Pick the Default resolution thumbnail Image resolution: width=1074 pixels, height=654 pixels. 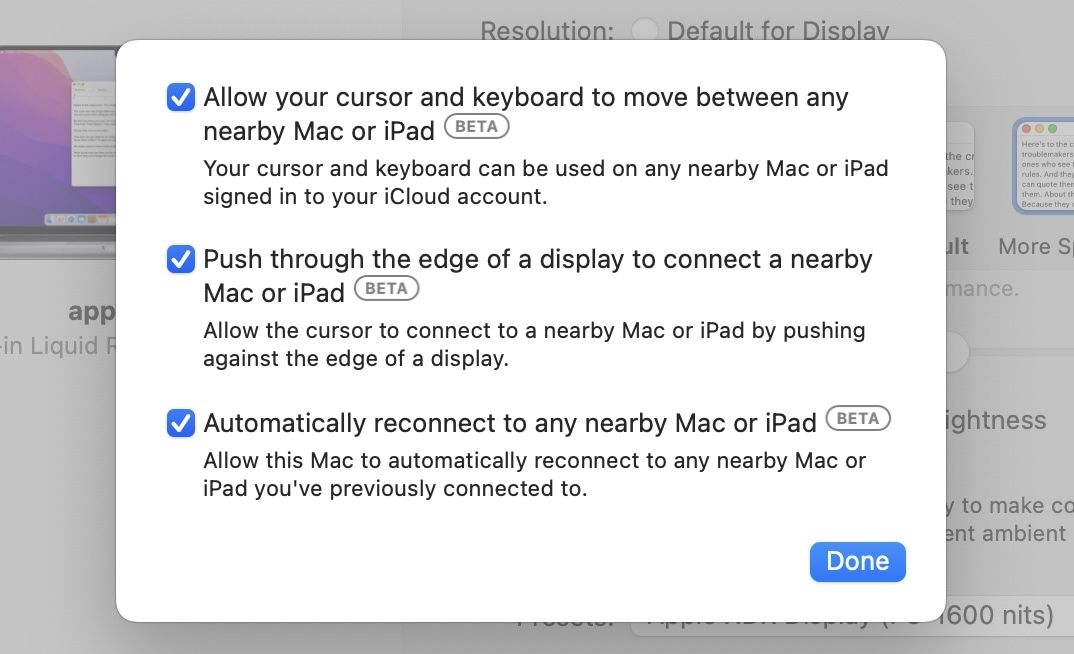pos(960,166)
